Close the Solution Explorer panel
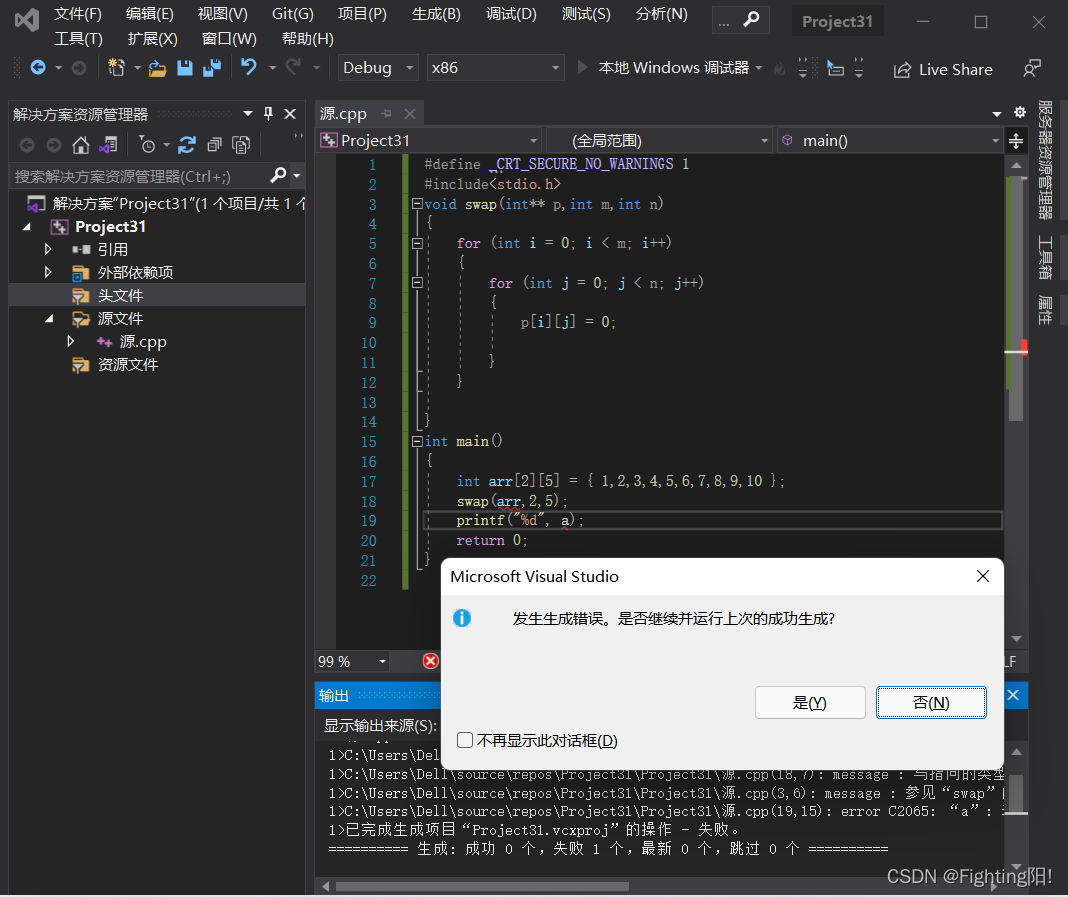Image resolution: width=1068 pixels, height=897 pixels. pyautogui.click(x=290, y=114)
